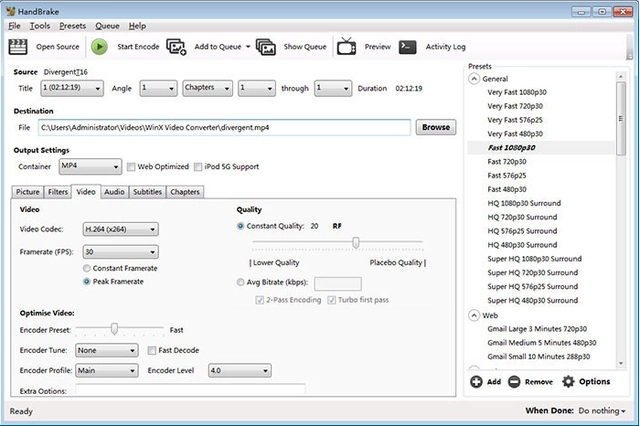Click the destination File path field
This screenshot has width=640, height=426.
tap(224, 127)
